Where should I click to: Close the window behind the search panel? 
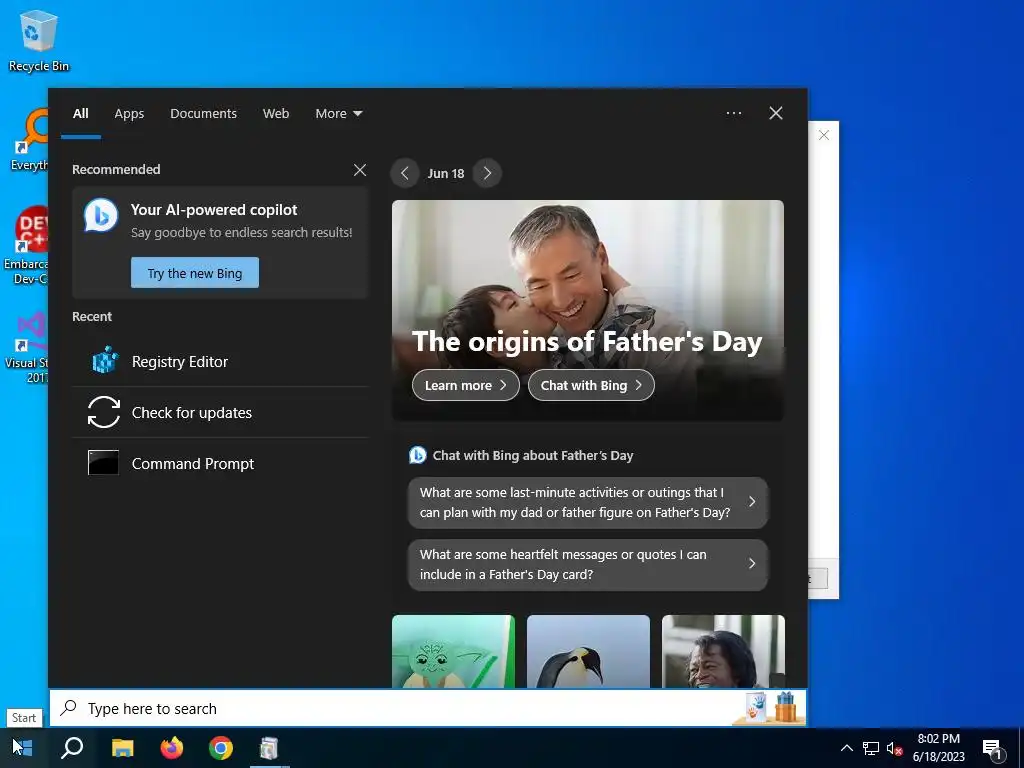pyautogui.click(x=824, y=135)
